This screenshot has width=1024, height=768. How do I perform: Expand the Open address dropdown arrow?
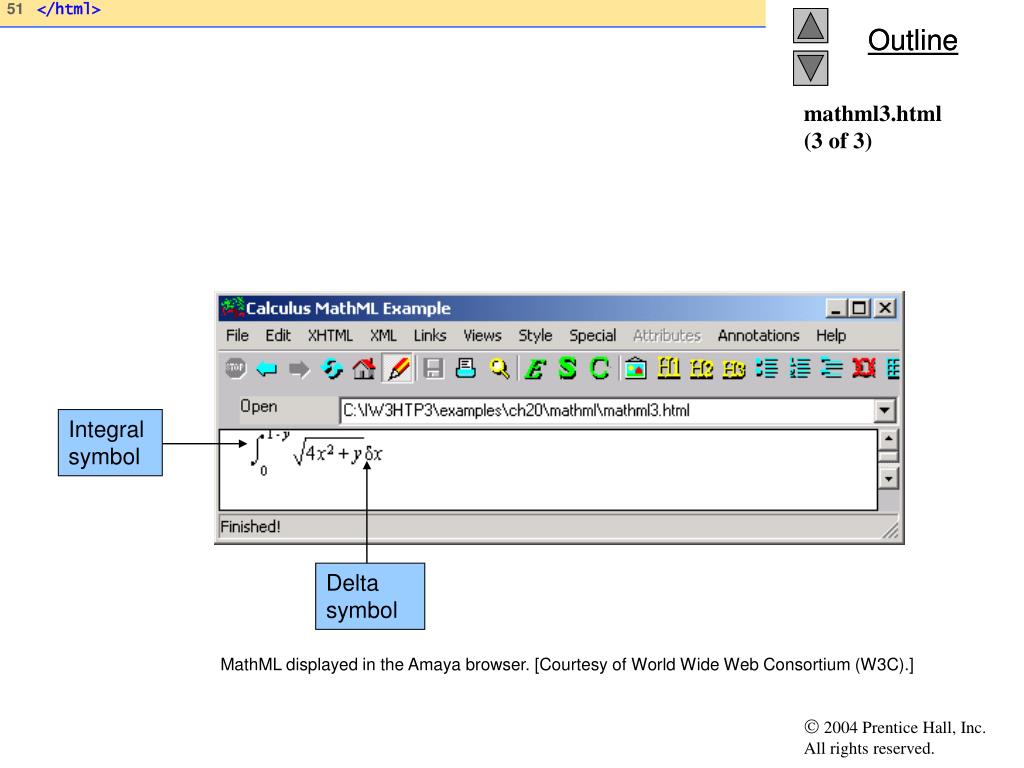(884, 411)
